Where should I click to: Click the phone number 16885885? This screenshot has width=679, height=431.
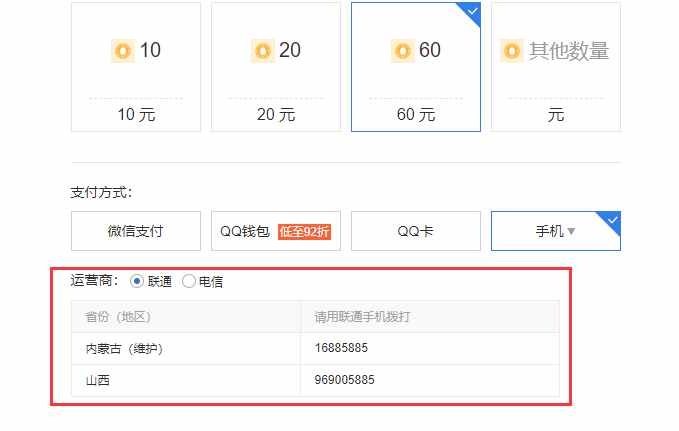coord(341,348)
